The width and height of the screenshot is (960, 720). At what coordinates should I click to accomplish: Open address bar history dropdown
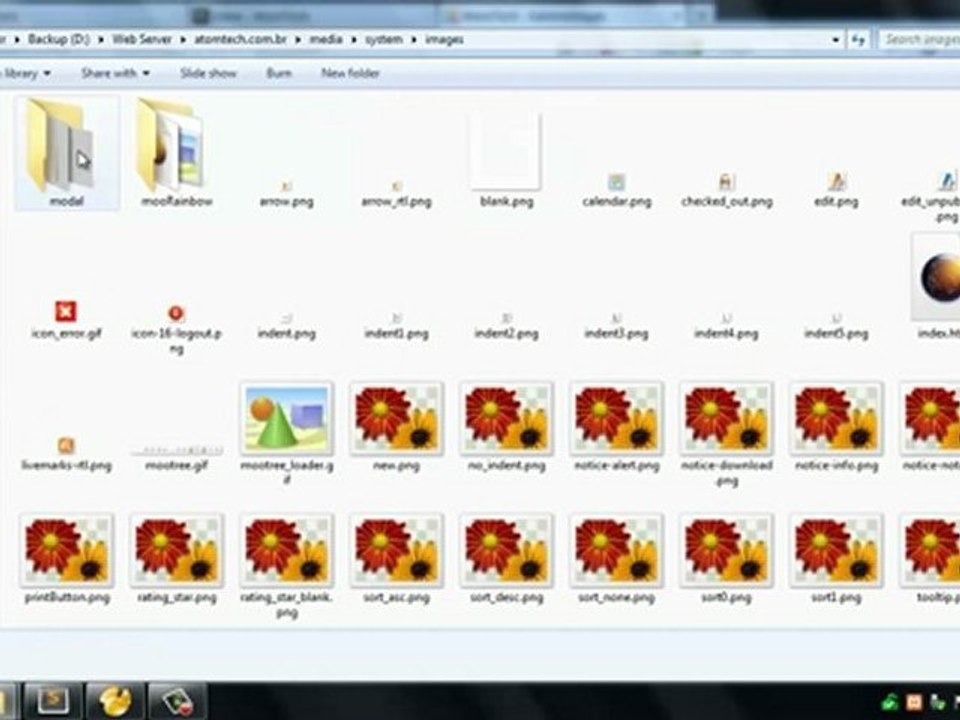(836, 40)
